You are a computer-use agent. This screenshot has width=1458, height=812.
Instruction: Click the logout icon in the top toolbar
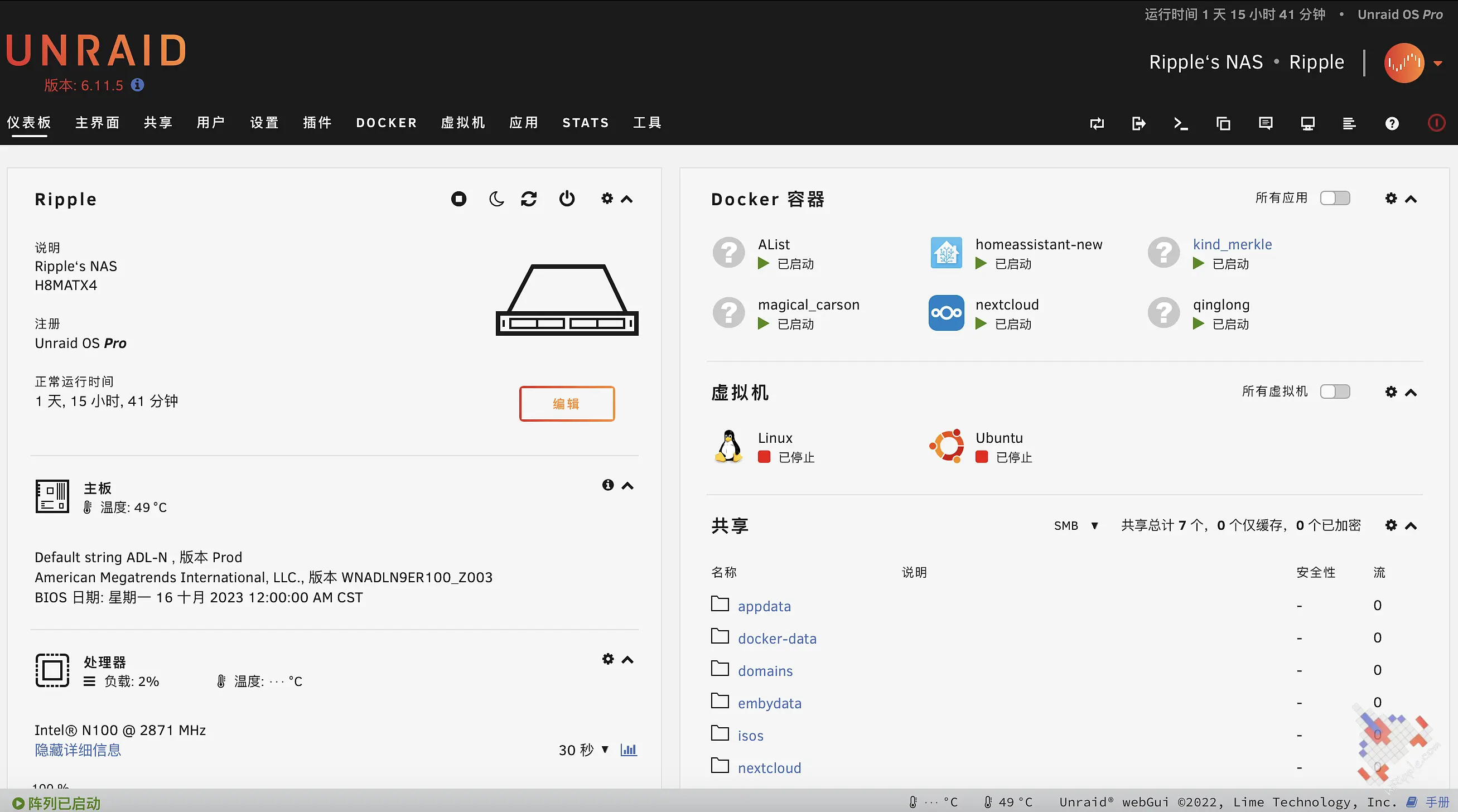coord(1139,123)
